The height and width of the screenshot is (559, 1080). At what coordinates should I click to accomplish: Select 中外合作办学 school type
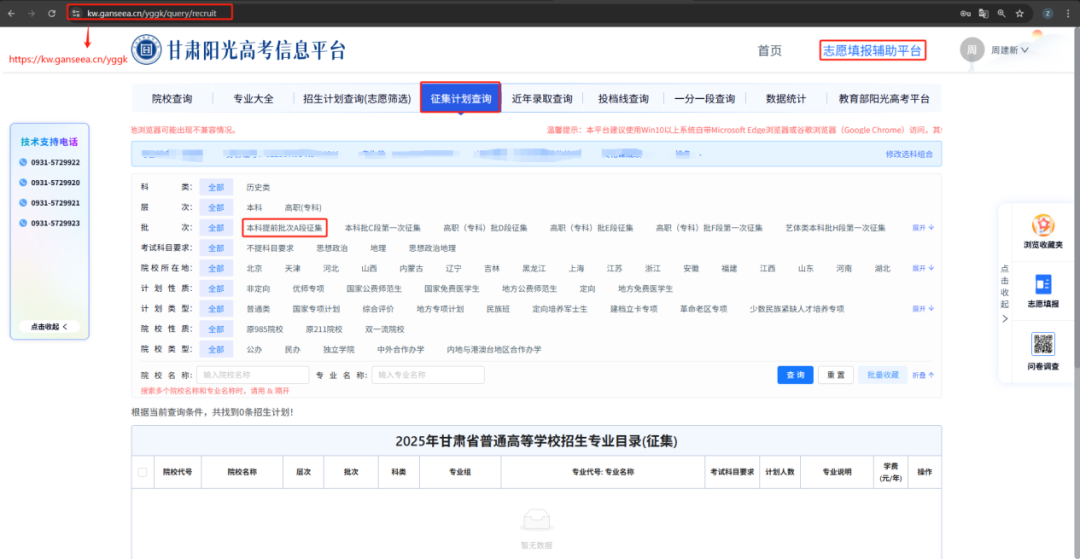(401, 349)
